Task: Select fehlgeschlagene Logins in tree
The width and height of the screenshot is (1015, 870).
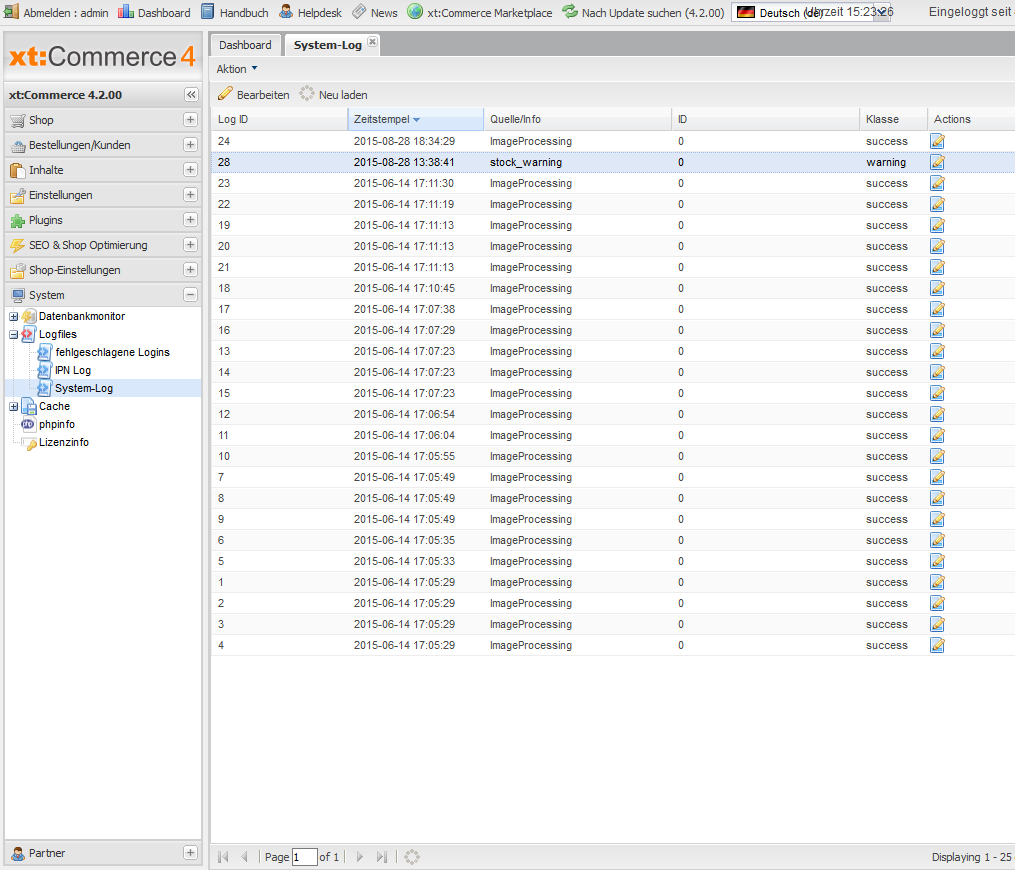Action: [x=112, y=352]
